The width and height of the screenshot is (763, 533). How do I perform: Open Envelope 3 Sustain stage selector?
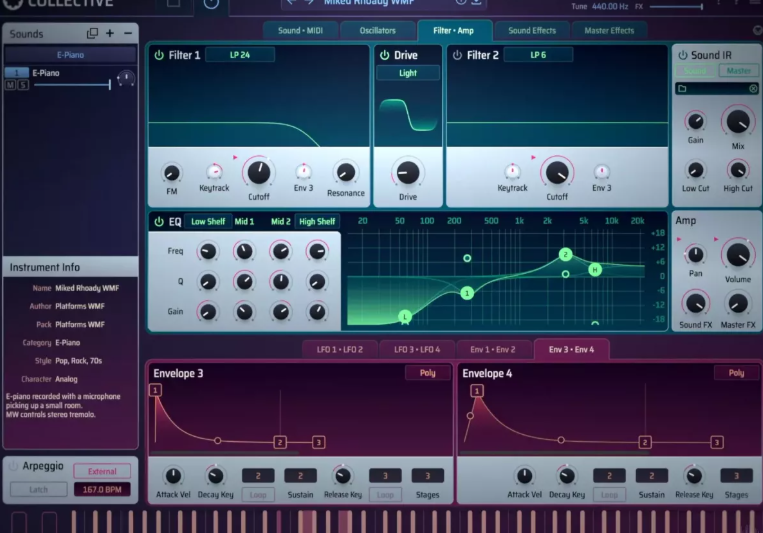click(x=300, y=476)
